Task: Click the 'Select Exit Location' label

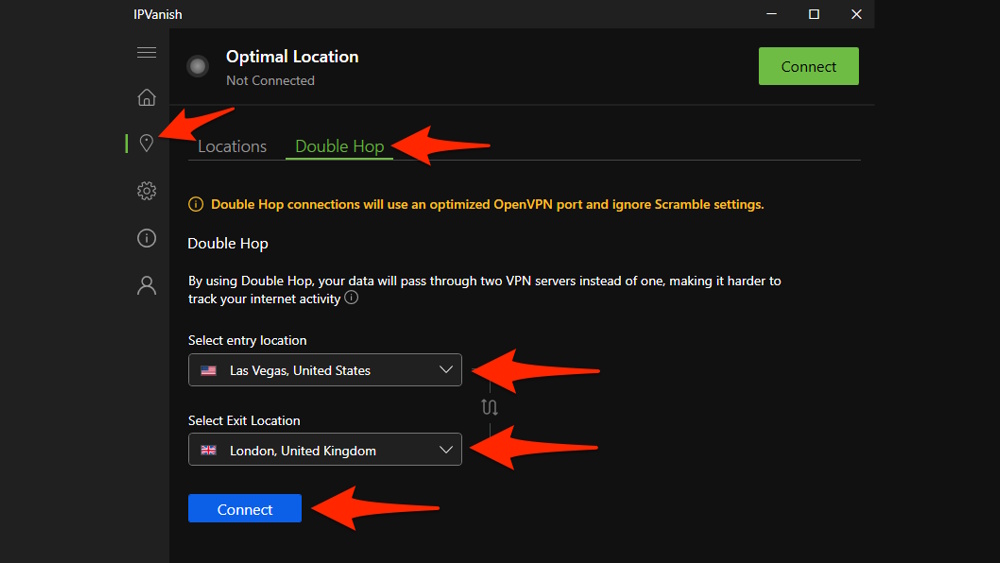Action: pyautogui.click(x=244, y=421)
